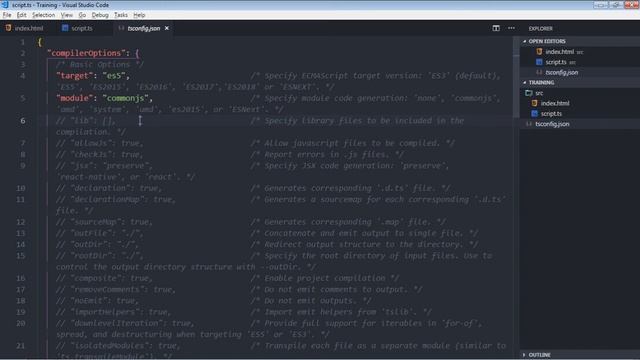Click the commented "noEmit" option on line 18

[97, 301]
